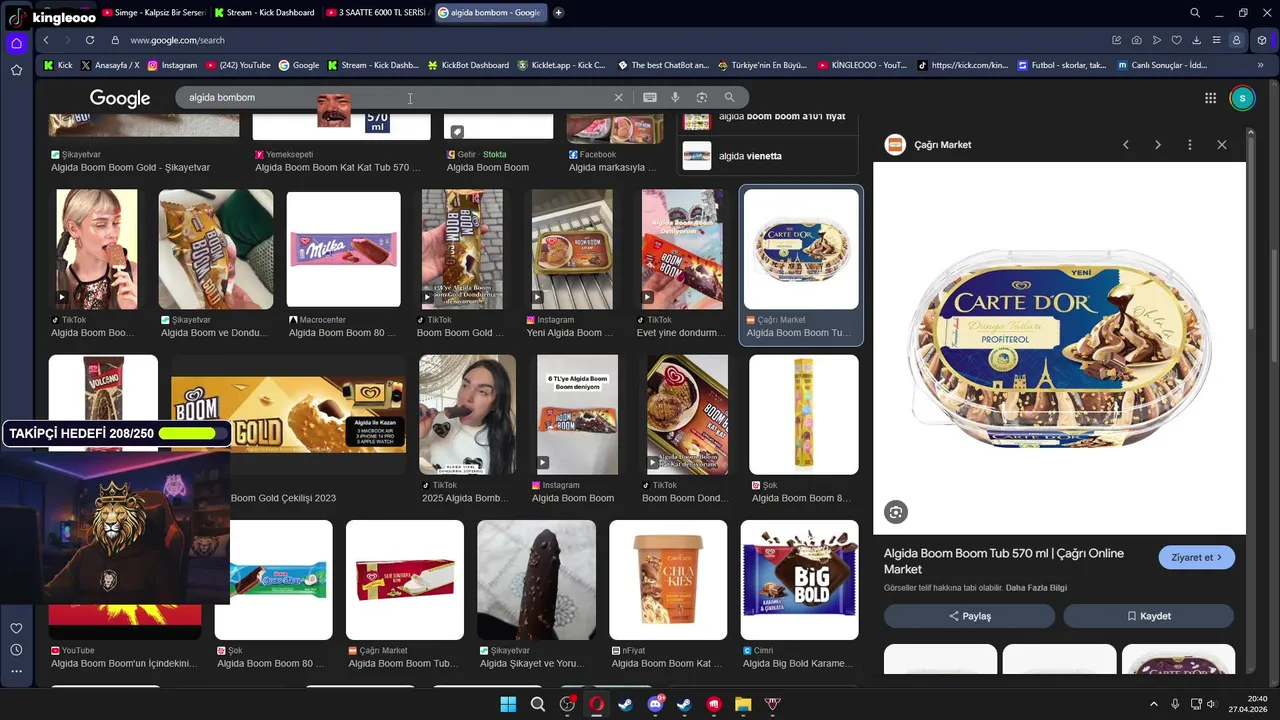Open Windows taskbar search
Image resolution: width=1280 pixels, height=720 pixels.
point(538,704)
